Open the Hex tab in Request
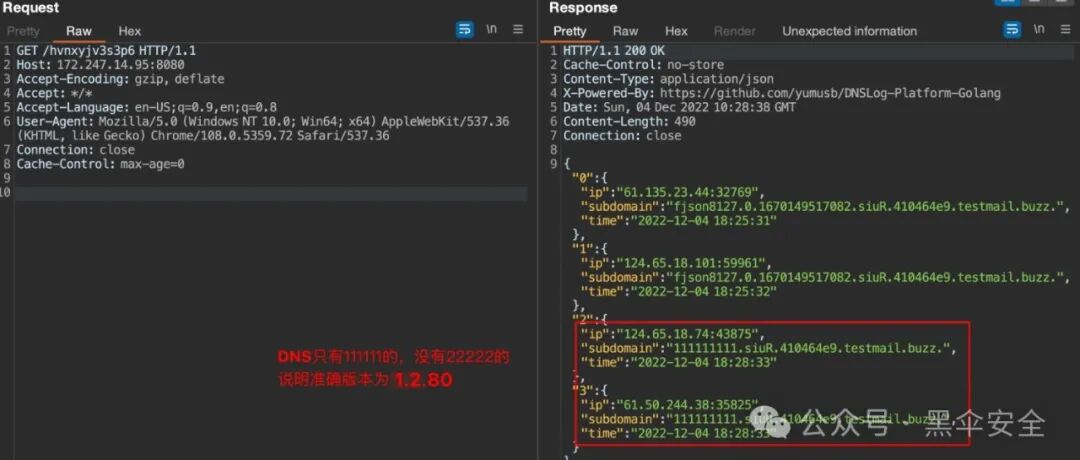 coord(129,31)
